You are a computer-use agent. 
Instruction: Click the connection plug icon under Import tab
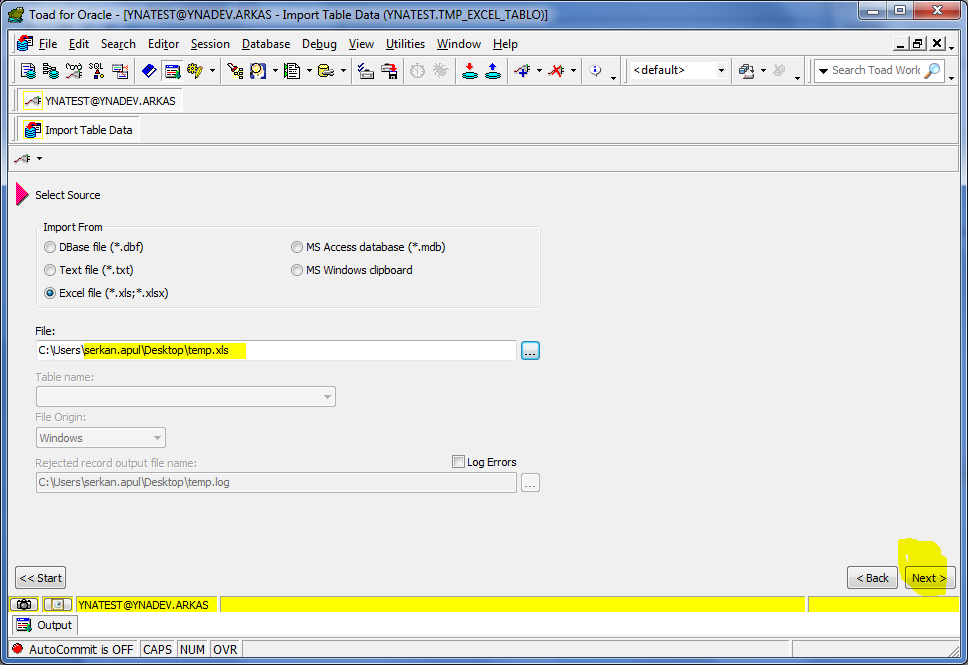point(23,159)
